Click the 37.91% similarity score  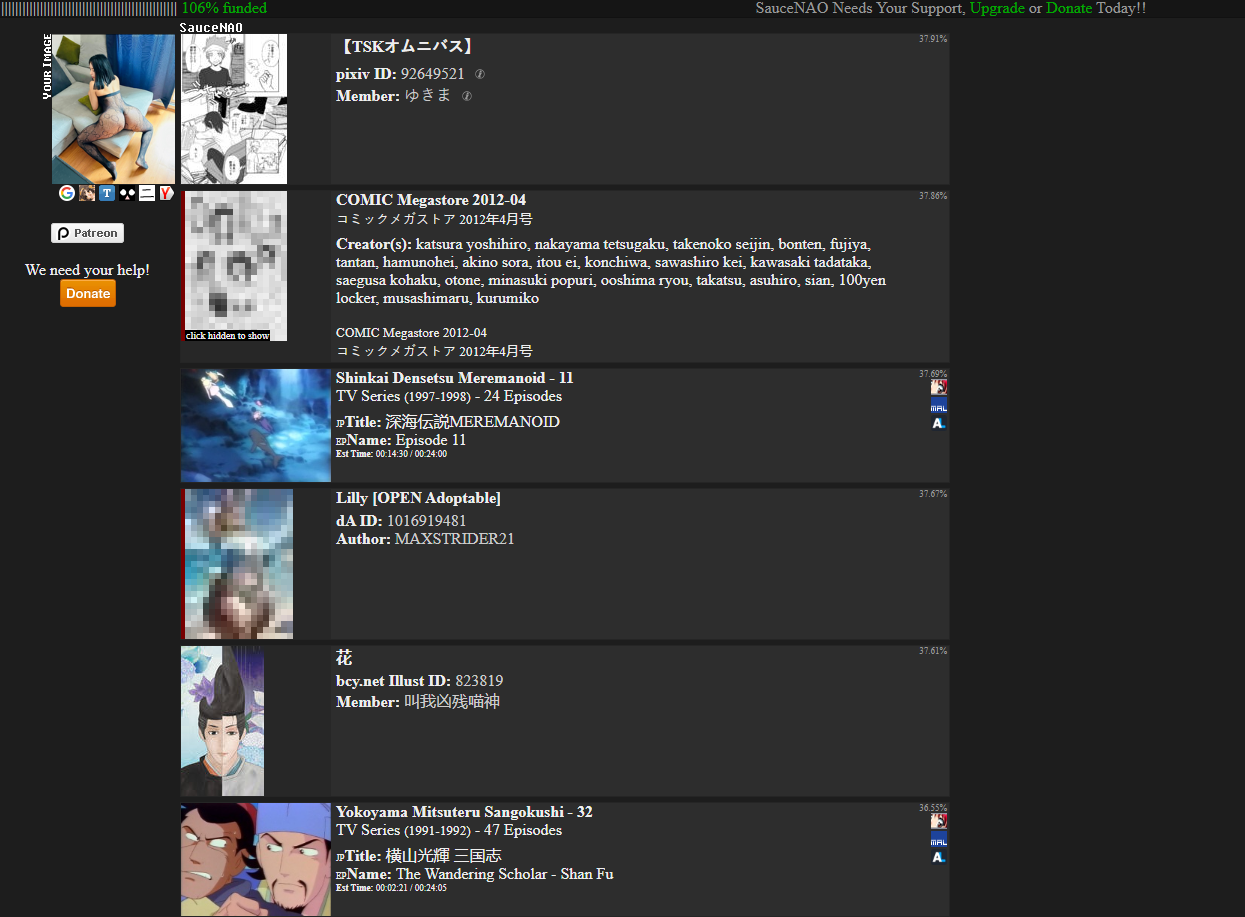933,39
